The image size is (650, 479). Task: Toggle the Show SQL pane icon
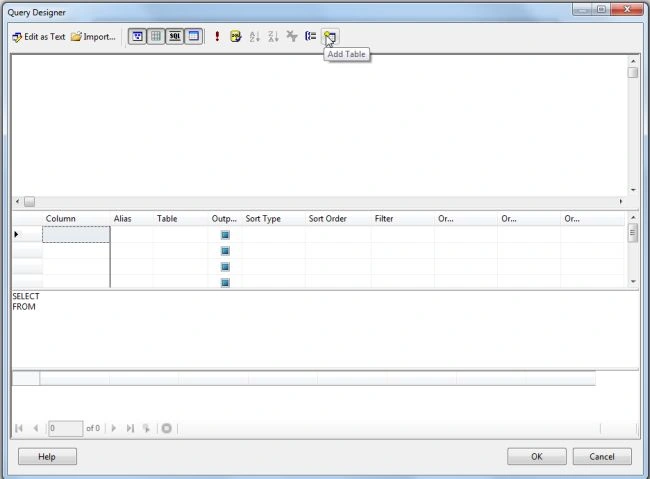click(175, 36)
